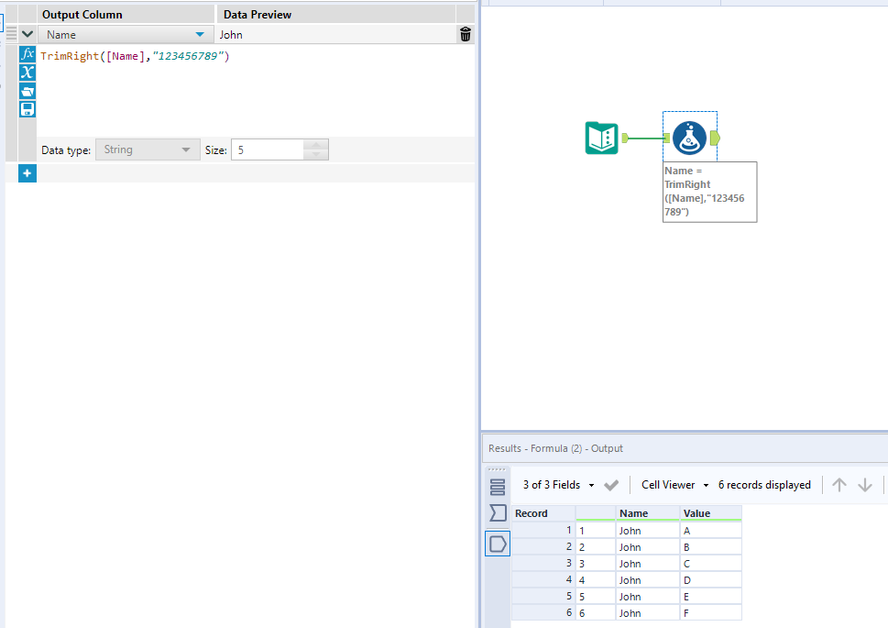Click the Data Preview header
The width and height of the screenshot is (888, 628).
pyautogui.click(x=336, y=14)
